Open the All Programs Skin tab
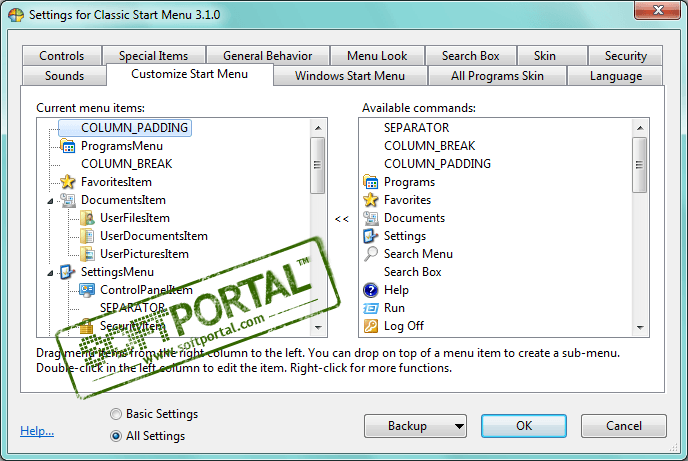 (x=497, y=75)
